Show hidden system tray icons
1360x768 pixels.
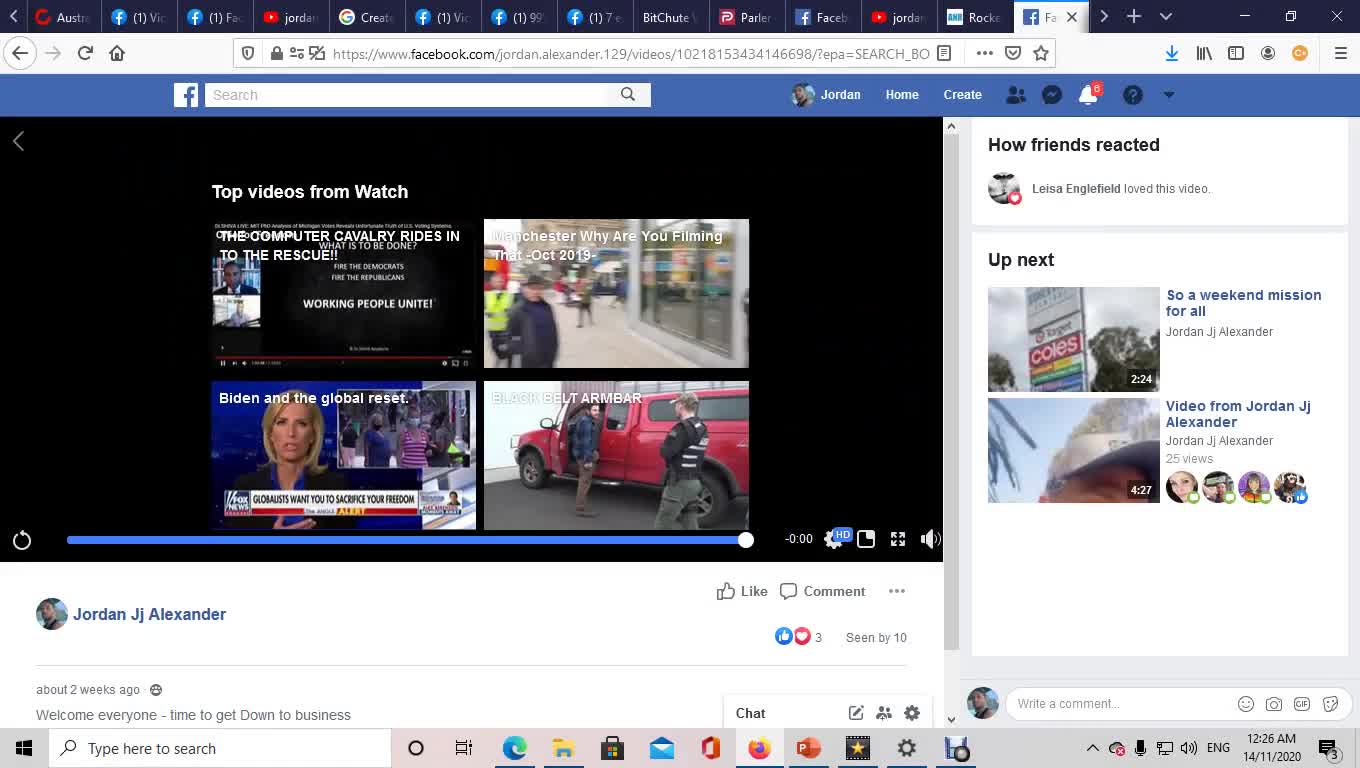(1093, 748)
